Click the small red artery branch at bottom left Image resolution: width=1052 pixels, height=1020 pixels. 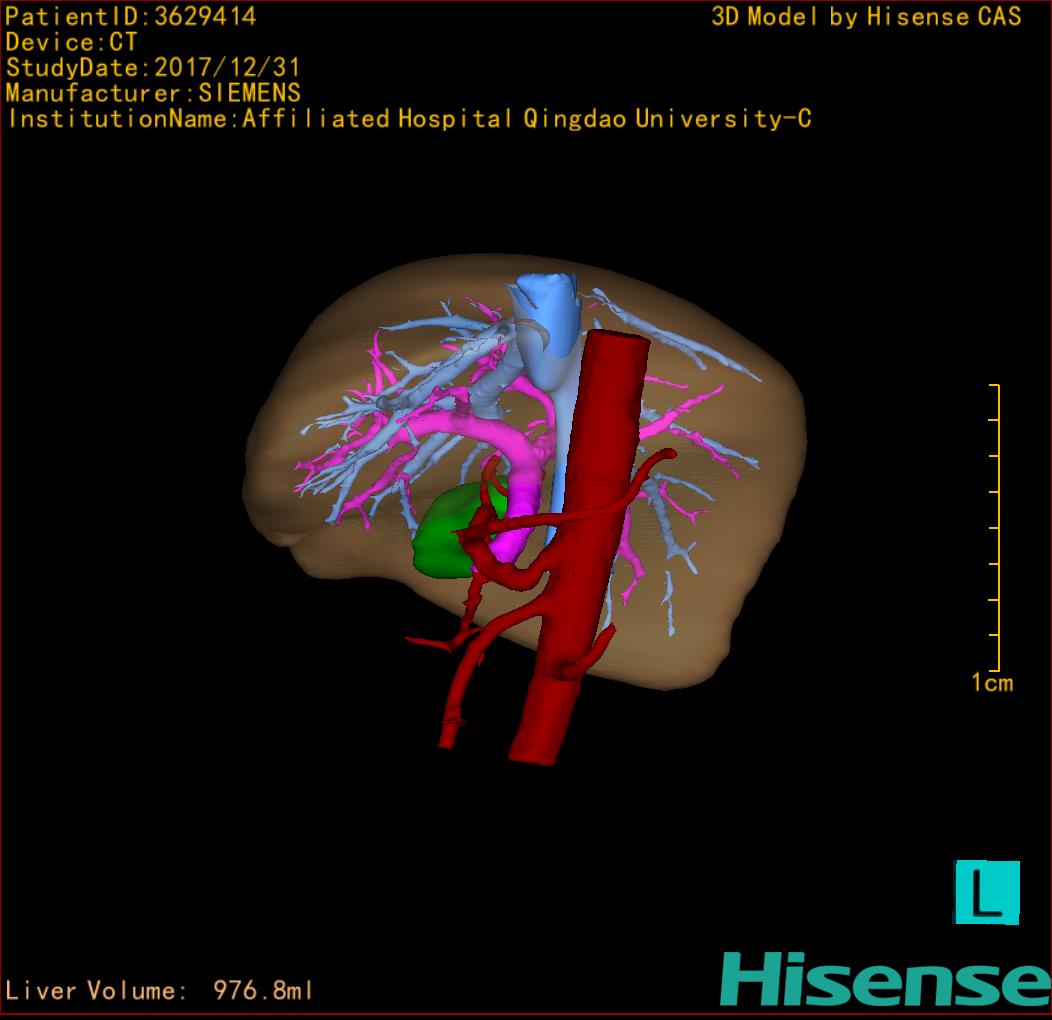click(x=430, y=643)
